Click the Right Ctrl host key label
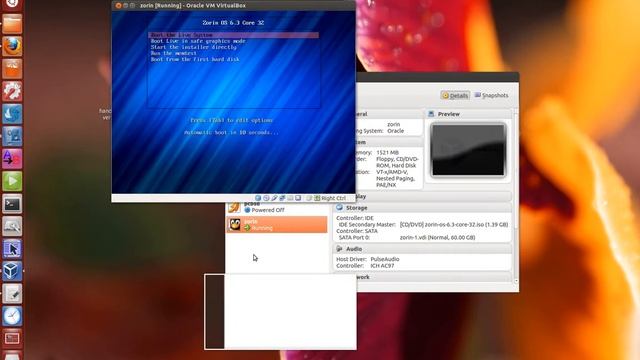The width and height of the screenshot is (640, 360). click(333, 198)
